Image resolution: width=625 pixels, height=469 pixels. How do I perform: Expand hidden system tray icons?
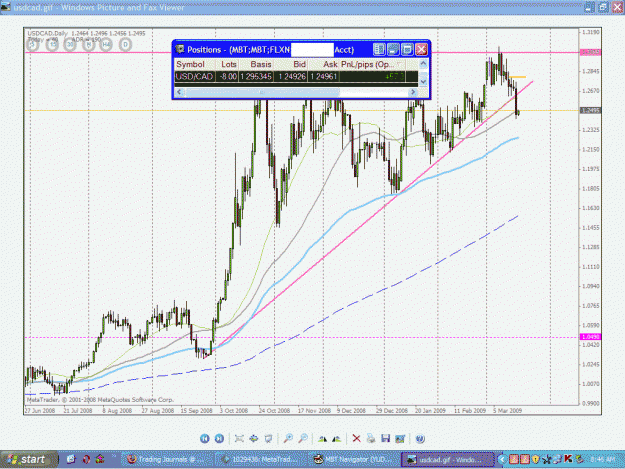(502, 459)
